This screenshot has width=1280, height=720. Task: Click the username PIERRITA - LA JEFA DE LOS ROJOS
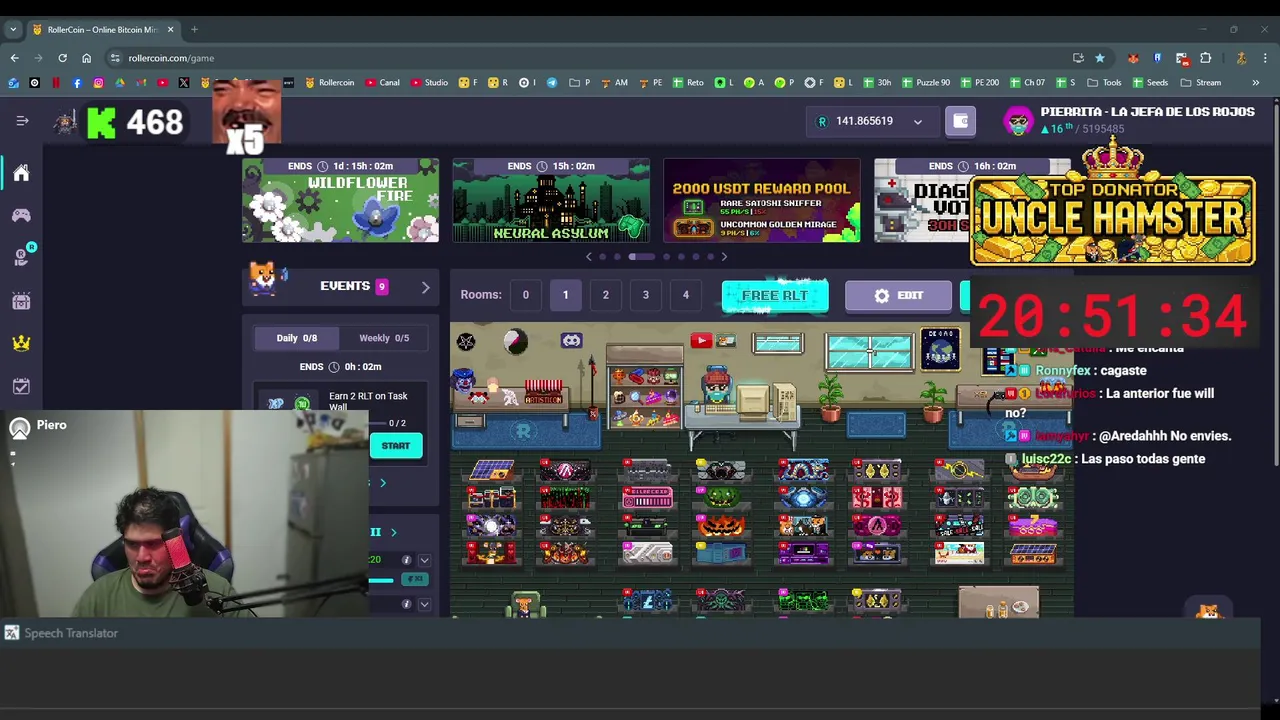[x=1147, y=112]
